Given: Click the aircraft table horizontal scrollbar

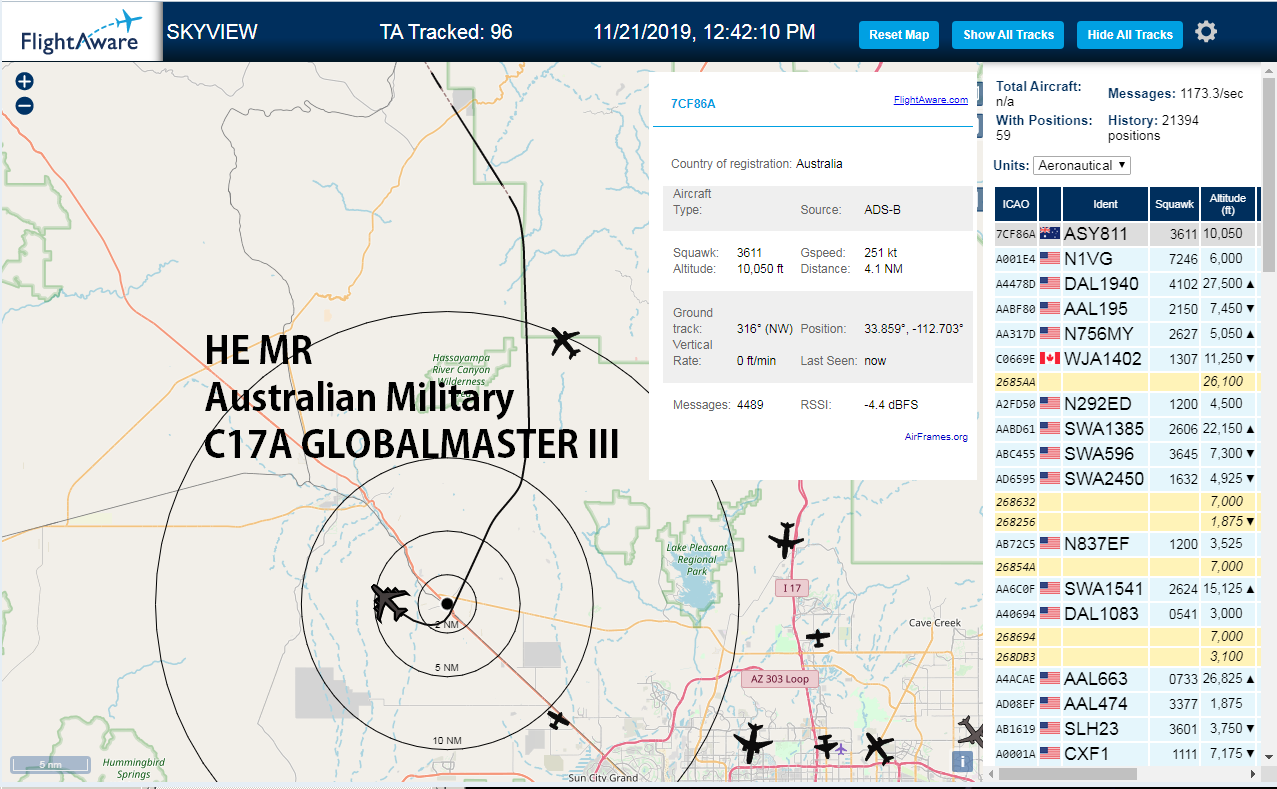Looking at the screenshot, I should tap(1068, 774).
